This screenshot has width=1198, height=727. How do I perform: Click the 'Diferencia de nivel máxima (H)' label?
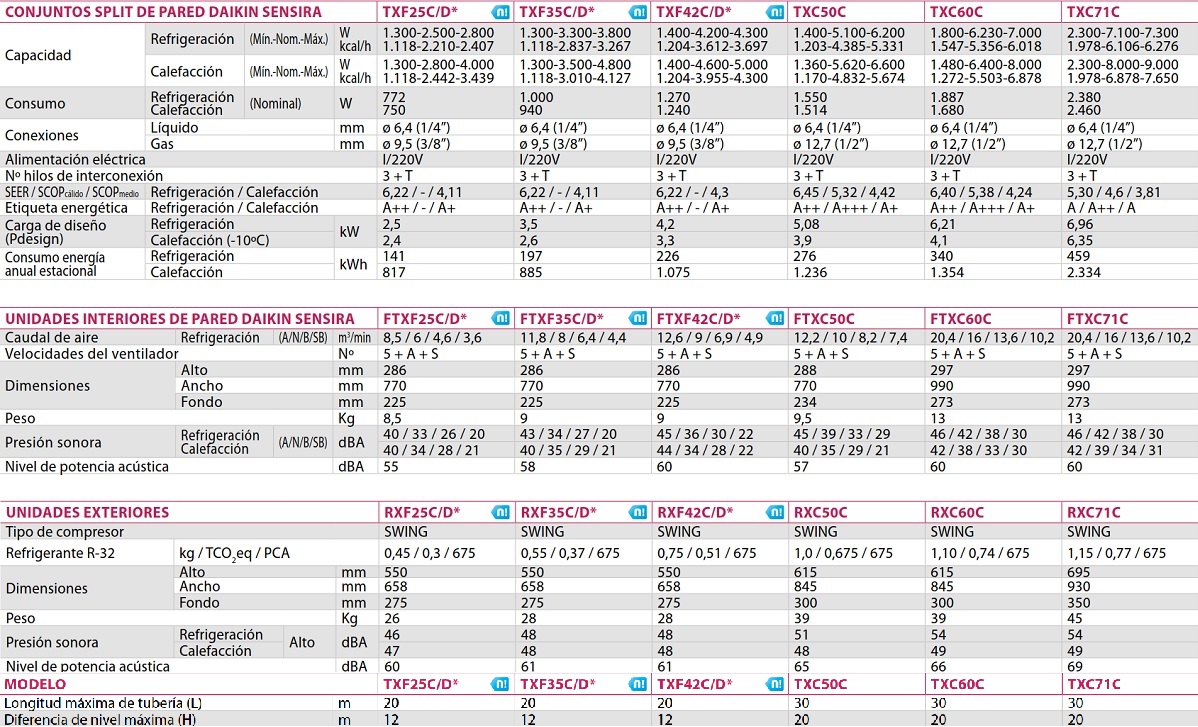click(100, 719)
